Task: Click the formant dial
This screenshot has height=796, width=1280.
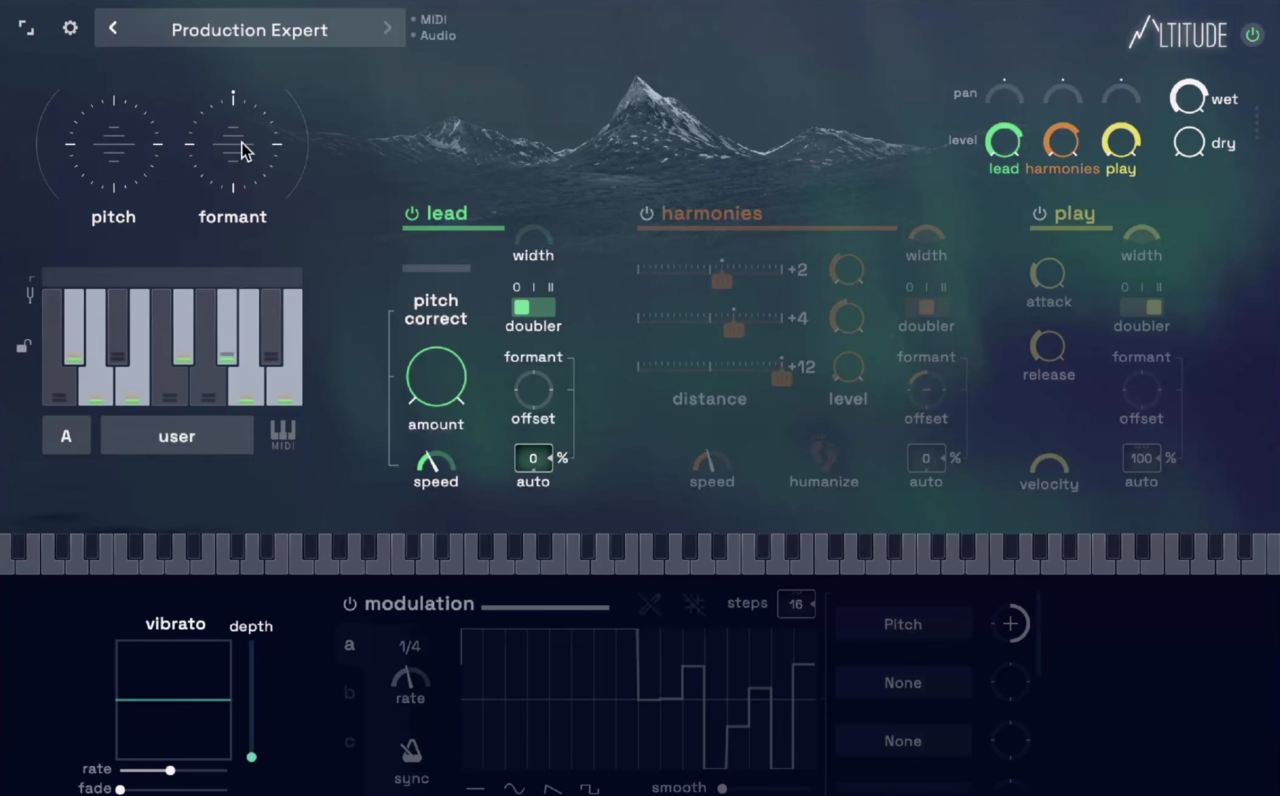Action: 233,144
